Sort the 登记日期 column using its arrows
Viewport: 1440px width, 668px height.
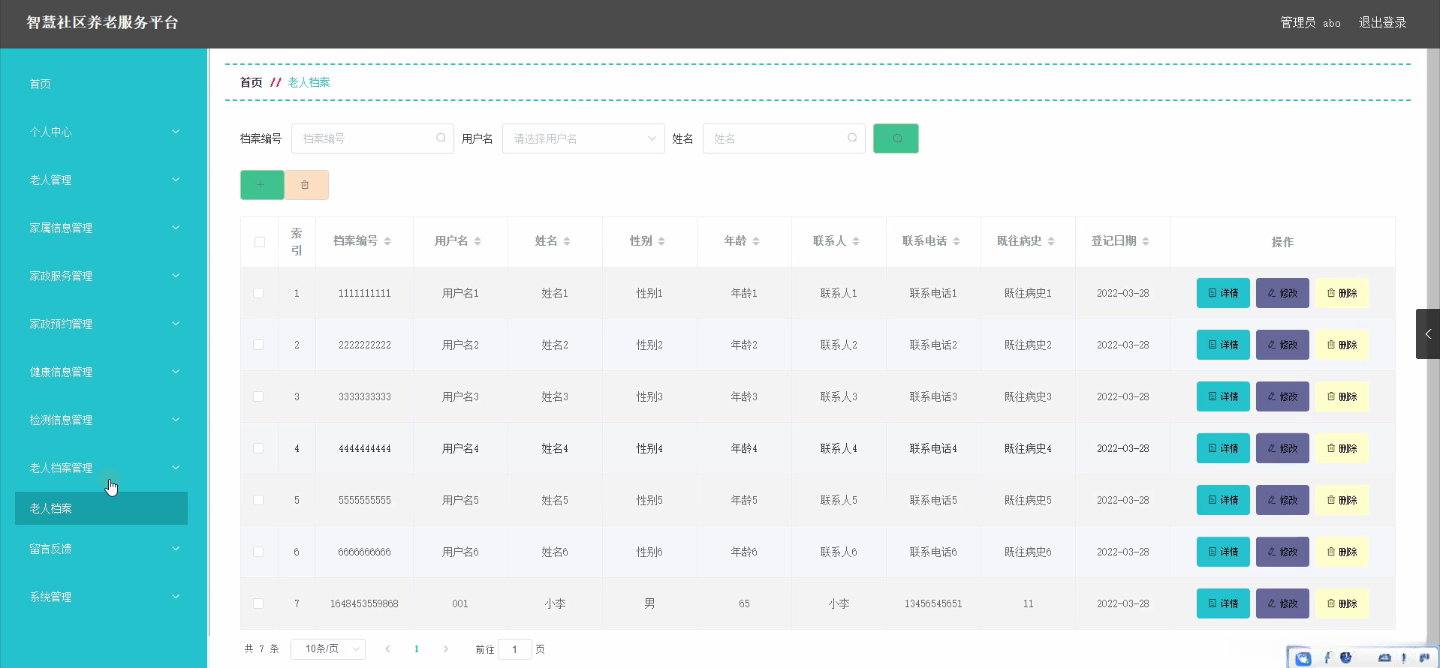[1145, 242]
